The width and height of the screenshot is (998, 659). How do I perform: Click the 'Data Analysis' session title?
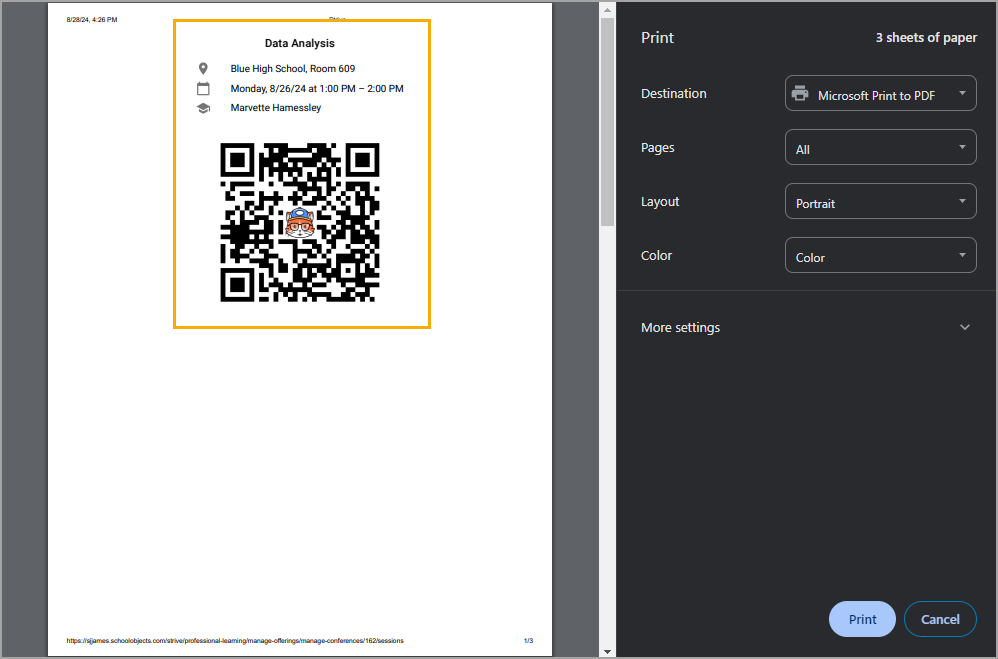coord(300,43)
